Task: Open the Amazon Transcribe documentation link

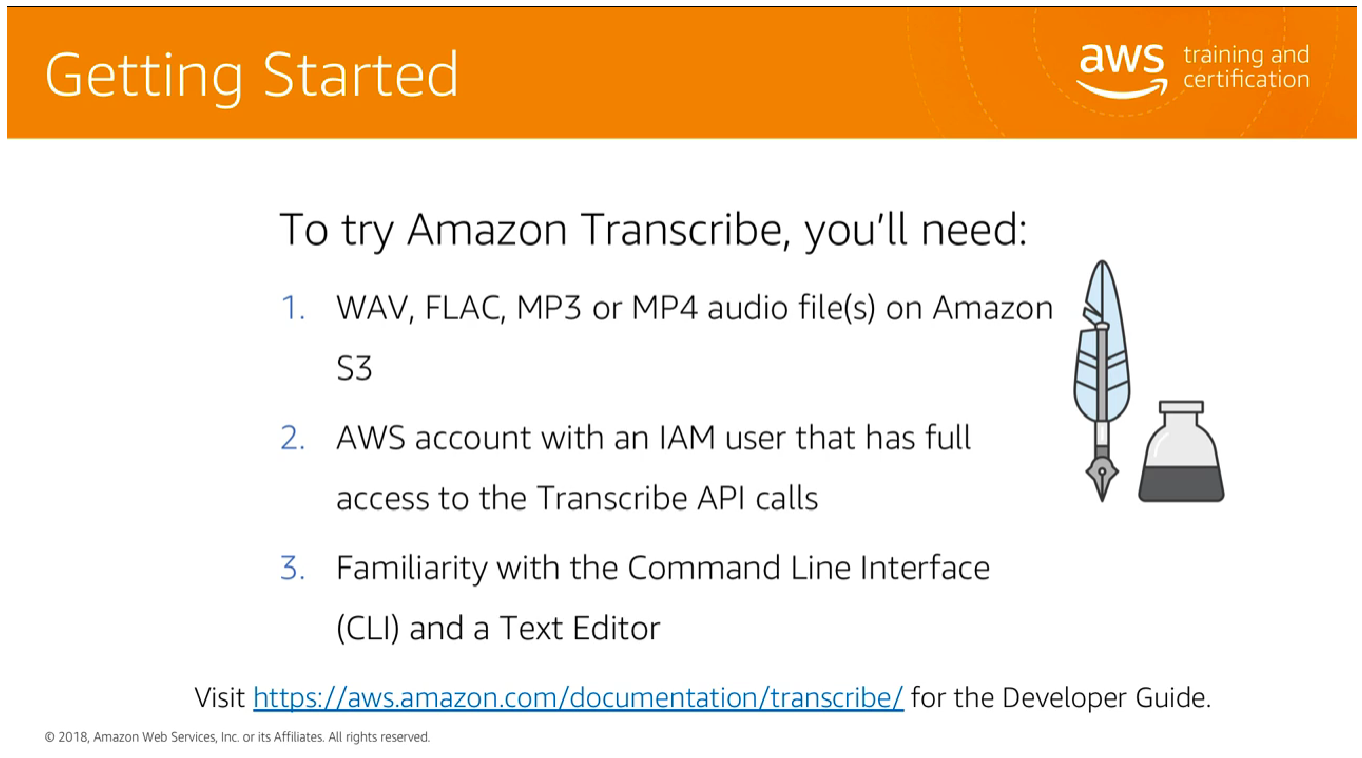Action: click(578, 697)
